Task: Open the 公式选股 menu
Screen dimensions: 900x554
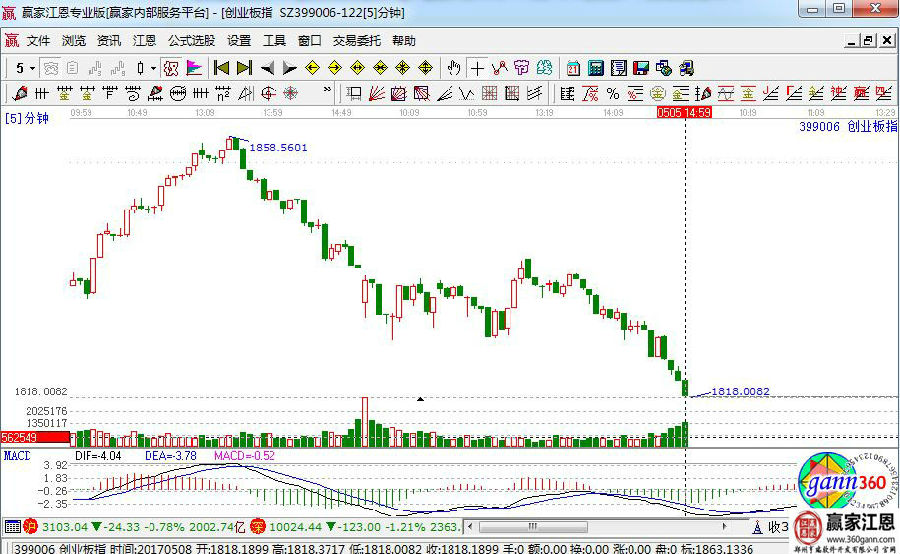Action: tap(191, 41)
